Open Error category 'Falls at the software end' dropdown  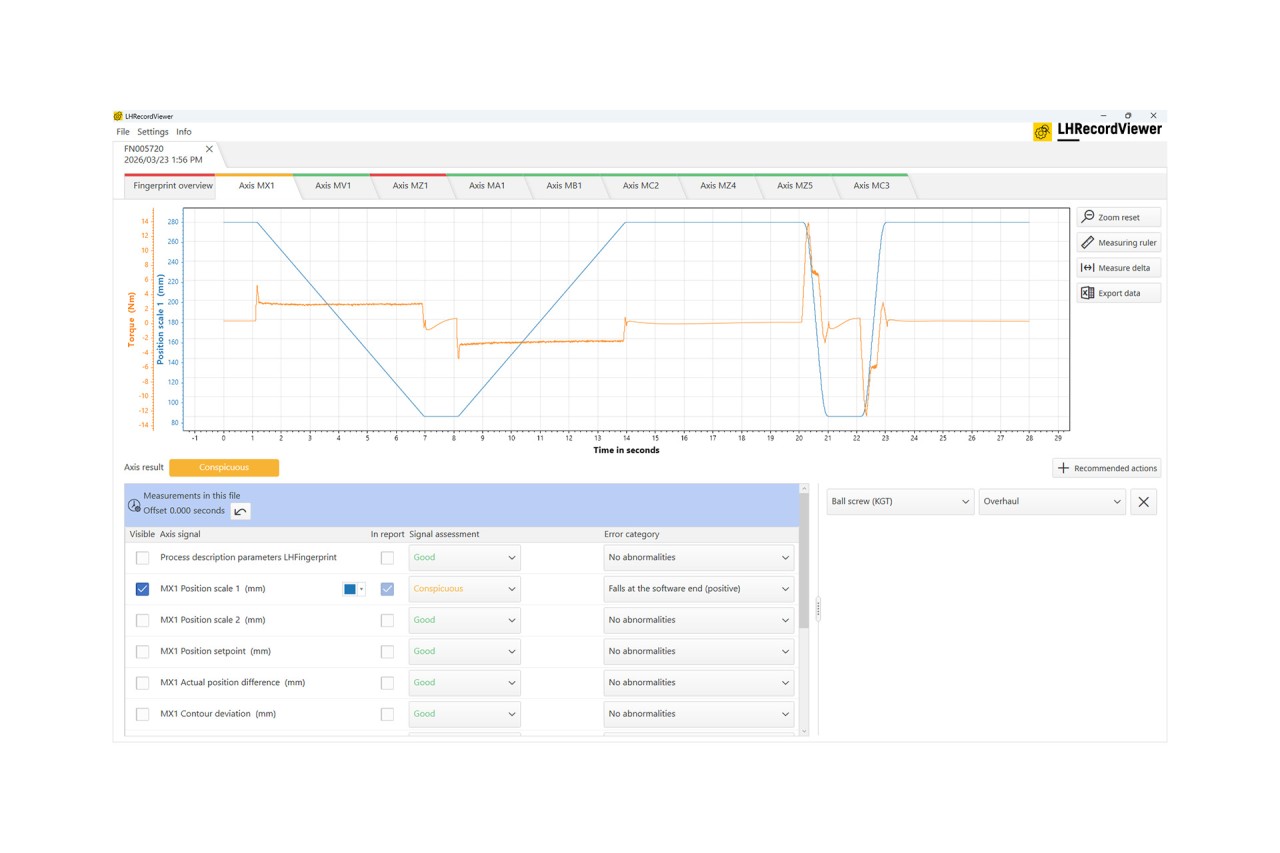[x=699, y=589]
